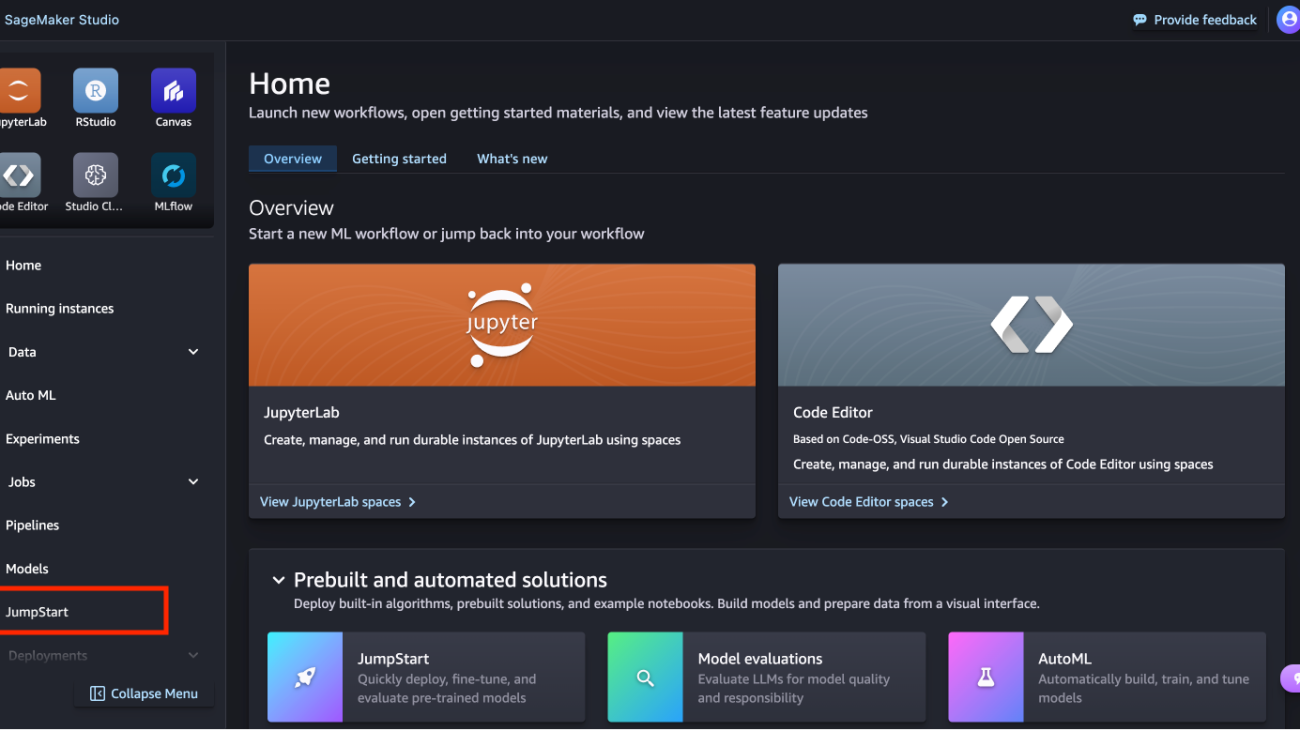1300x731 pixels.
Task: Switch to the Getting started tab
Action: click(x=399, y=159)
